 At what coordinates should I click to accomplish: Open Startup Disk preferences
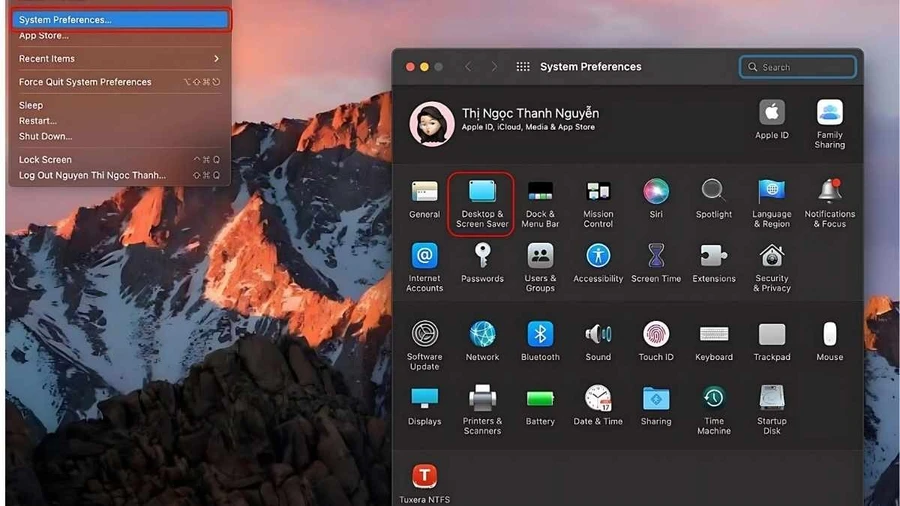tap(772, 410)
